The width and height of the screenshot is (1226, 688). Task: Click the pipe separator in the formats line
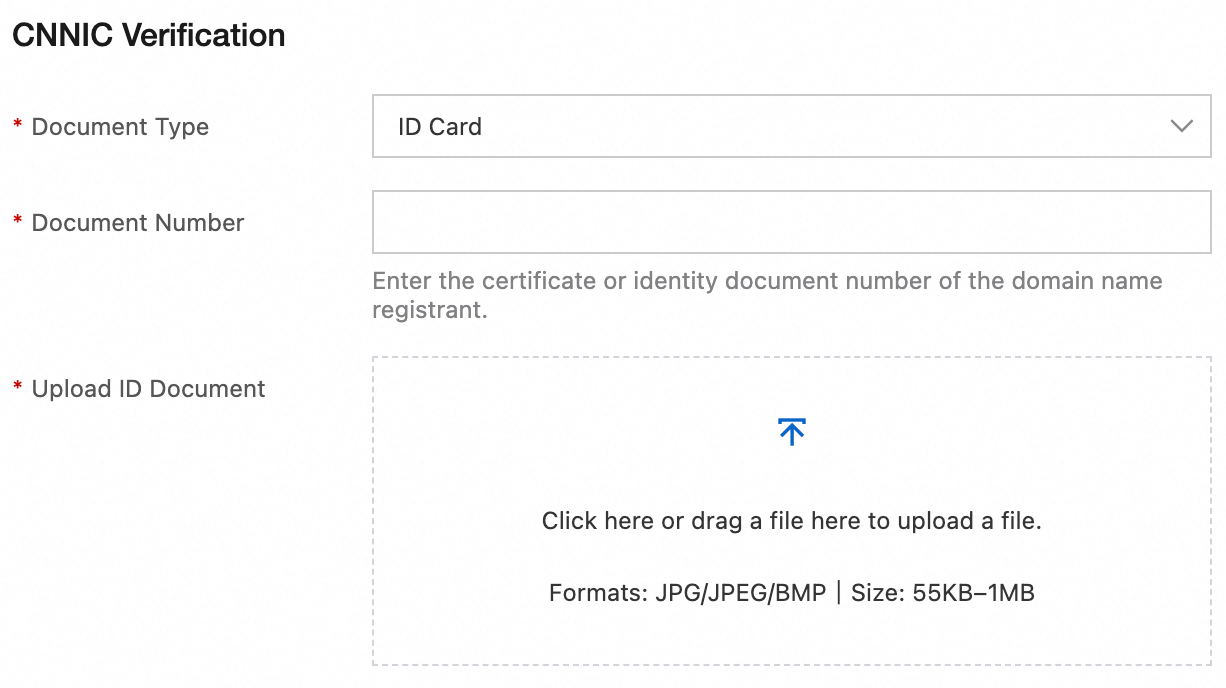coord(838,593)
